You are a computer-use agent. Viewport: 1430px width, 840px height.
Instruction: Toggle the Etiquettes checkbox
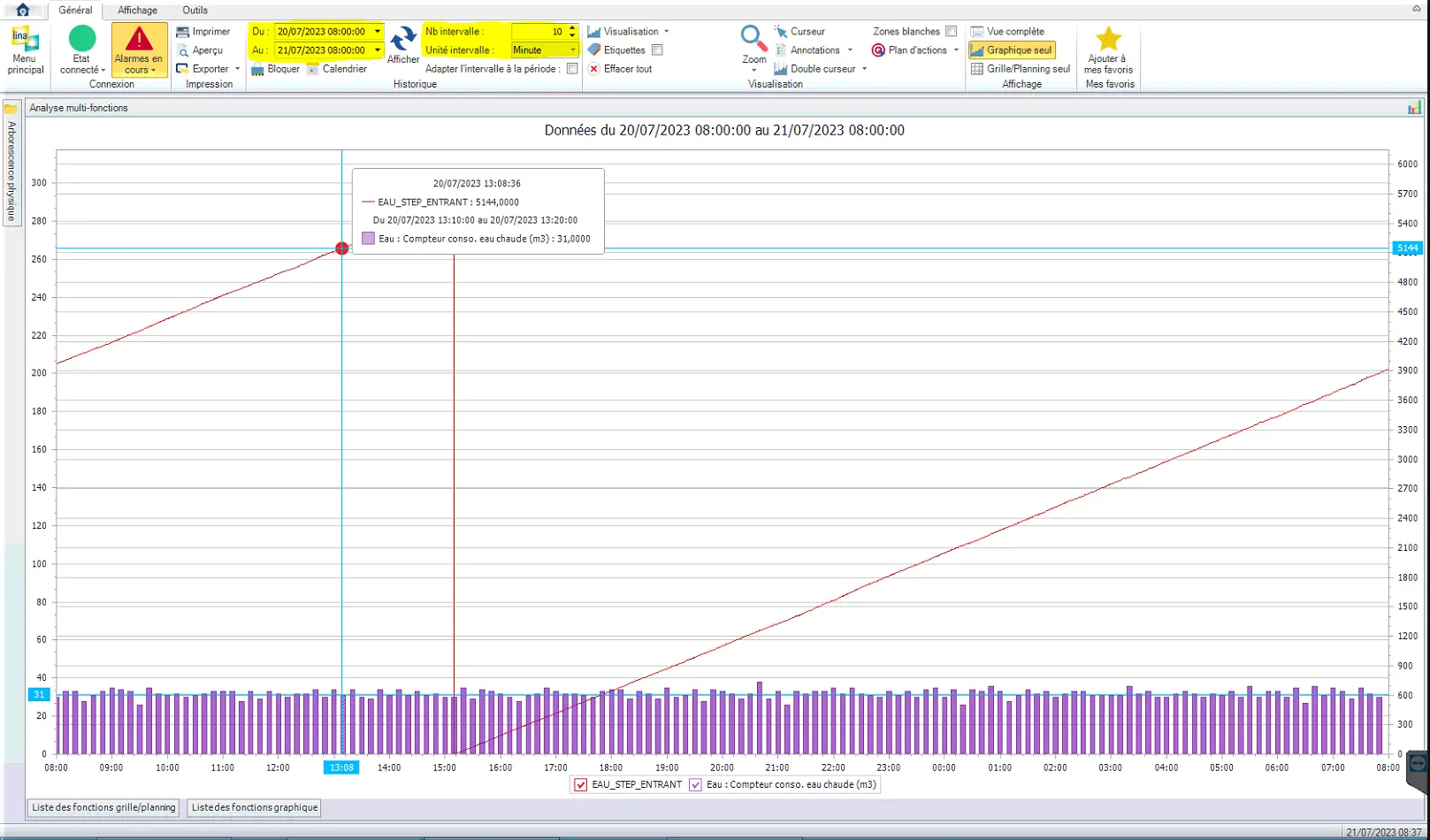pos(657,50)
